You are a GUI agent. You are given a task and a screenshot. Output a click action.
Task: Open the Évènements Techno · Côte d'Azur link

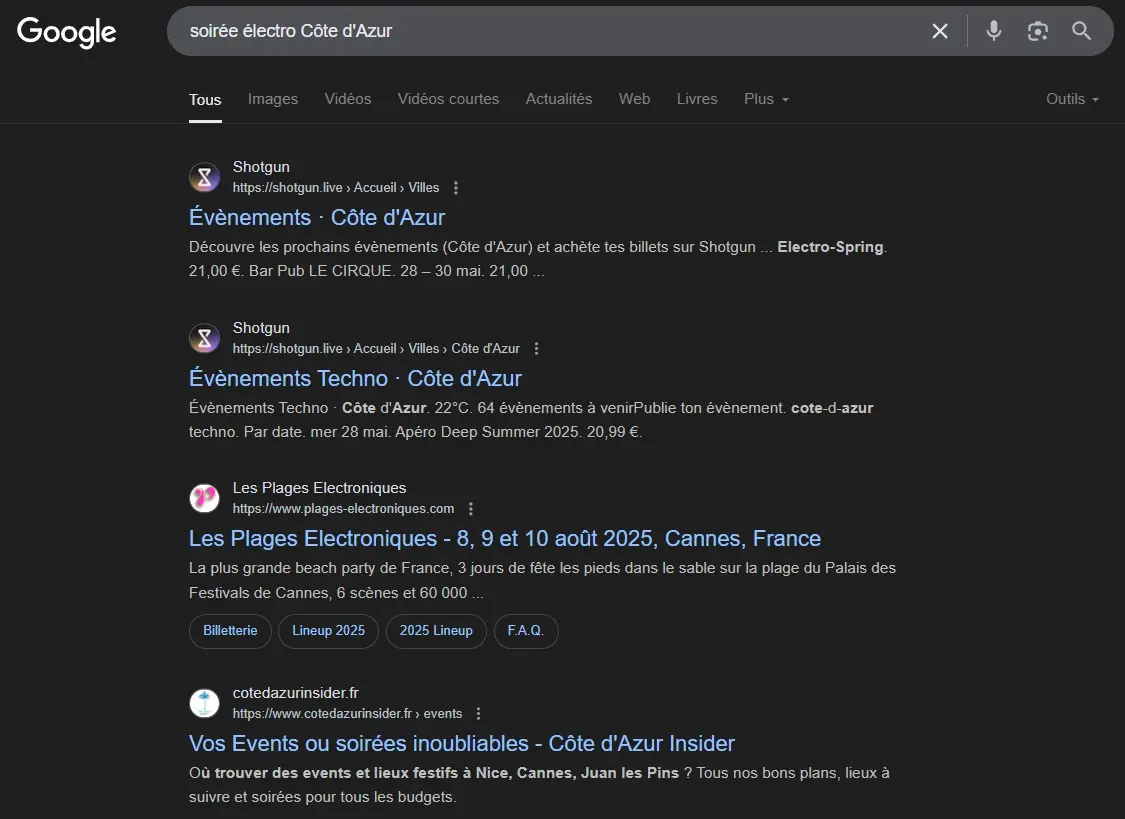click(355, 378)
